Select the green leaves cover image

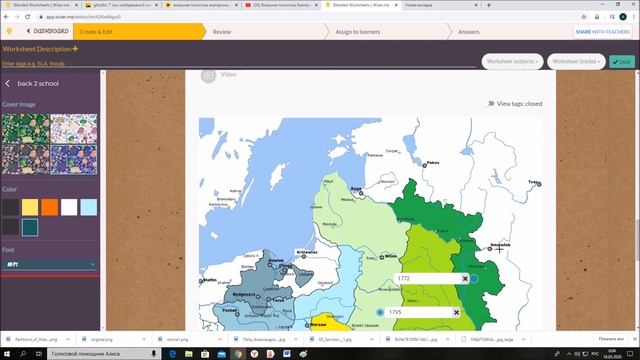click(25, 129)
